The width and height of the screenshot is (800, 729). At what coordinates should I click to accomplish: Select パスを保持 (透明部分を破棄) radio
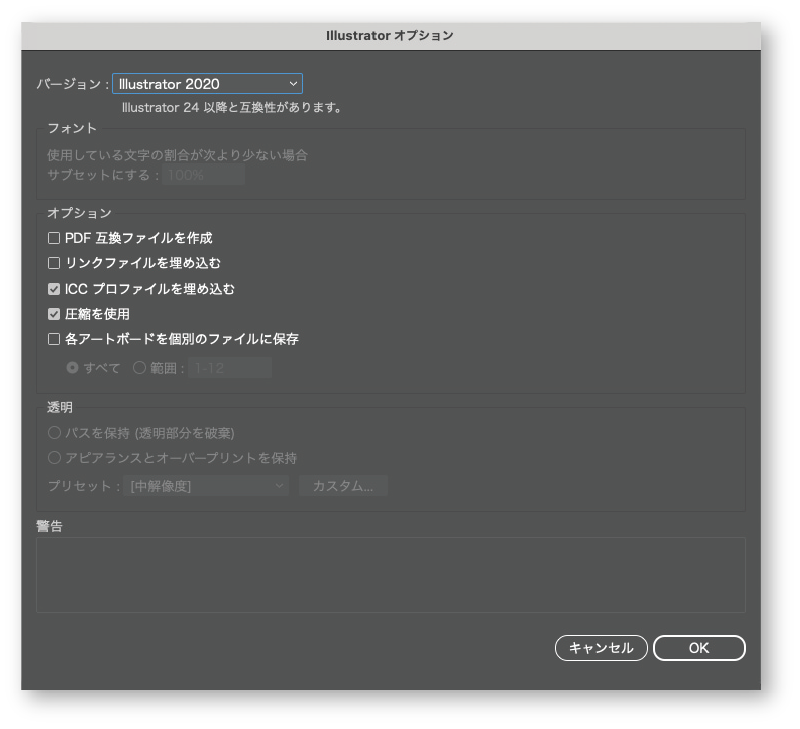click(54, 433)
